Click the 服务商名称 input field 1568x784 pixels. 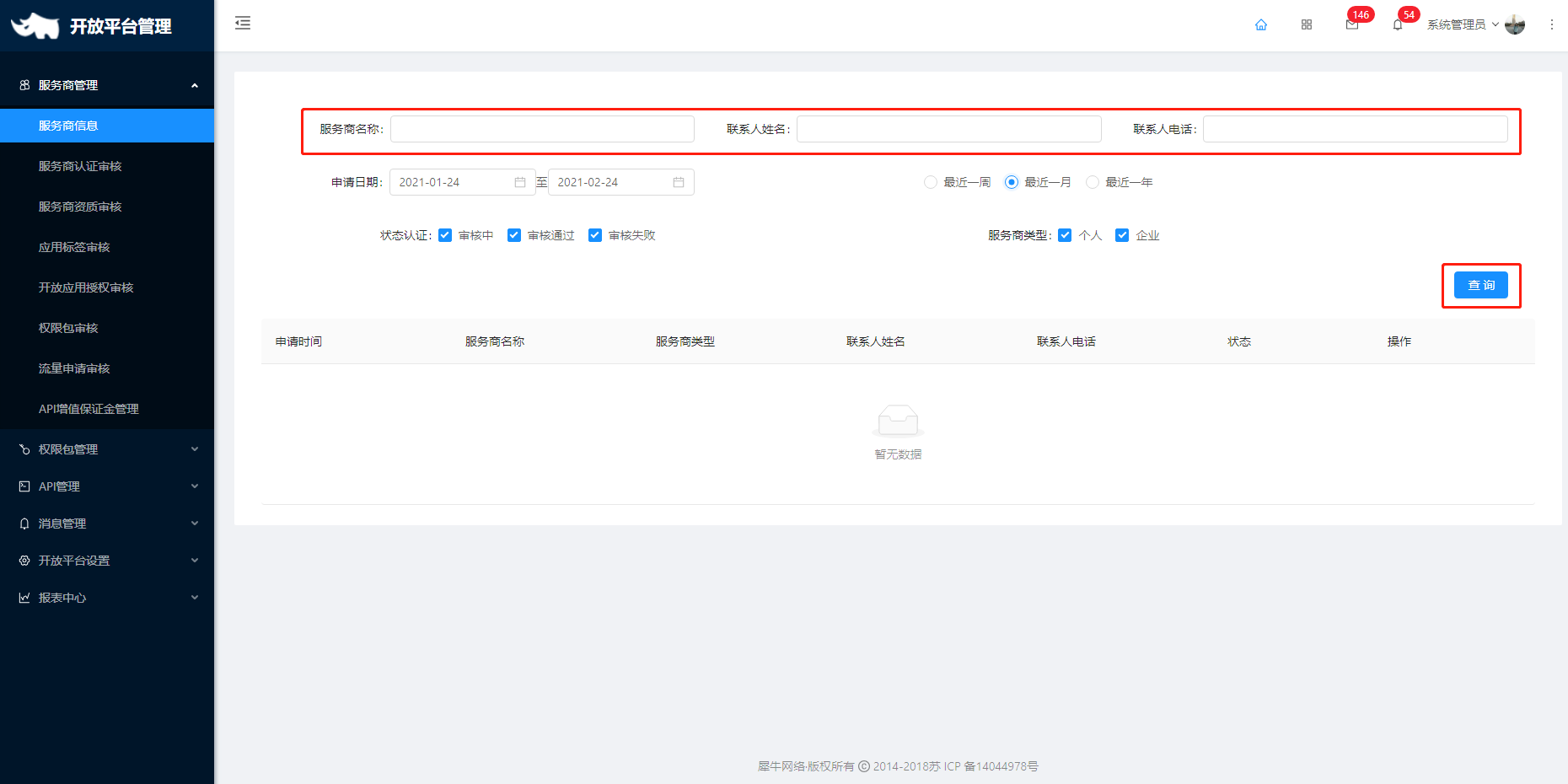(542, 129)
